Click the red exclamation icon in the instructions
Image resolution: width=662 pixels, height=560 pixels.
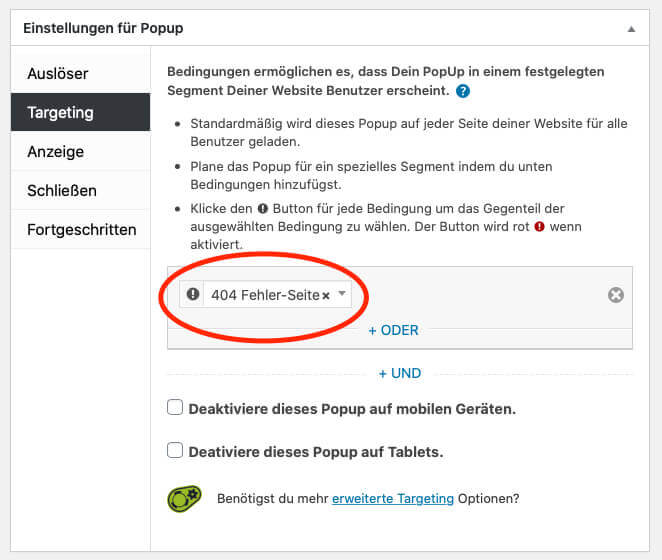point(539,227)
